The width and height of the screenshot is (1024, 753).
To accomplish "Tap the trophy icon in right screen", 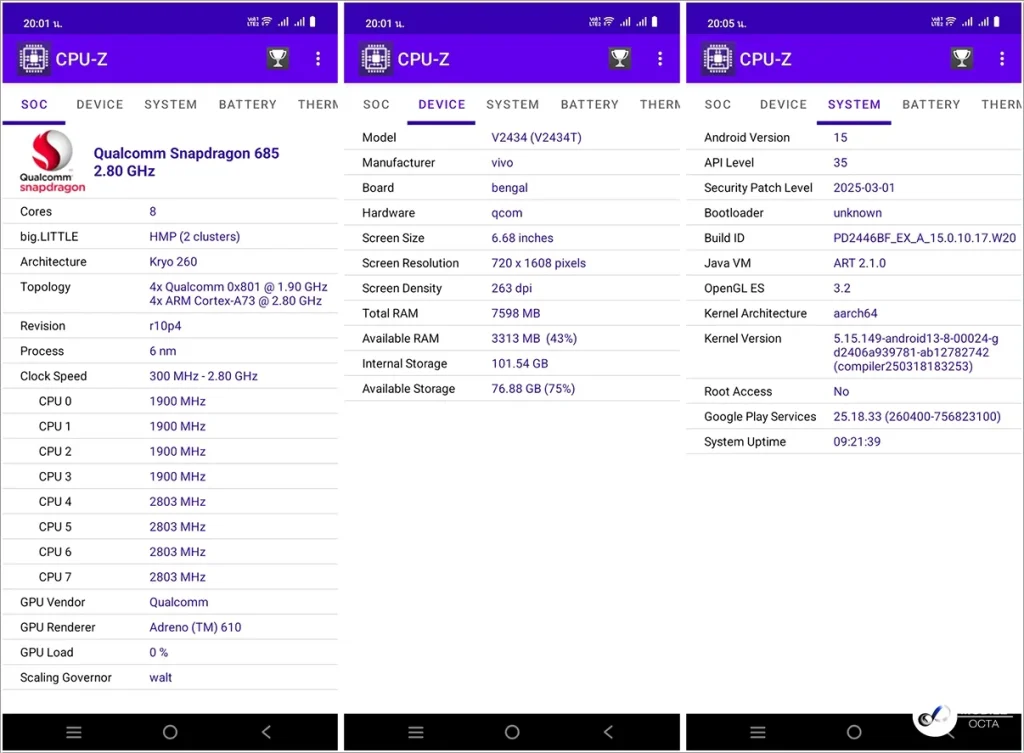I will point(961,59).
